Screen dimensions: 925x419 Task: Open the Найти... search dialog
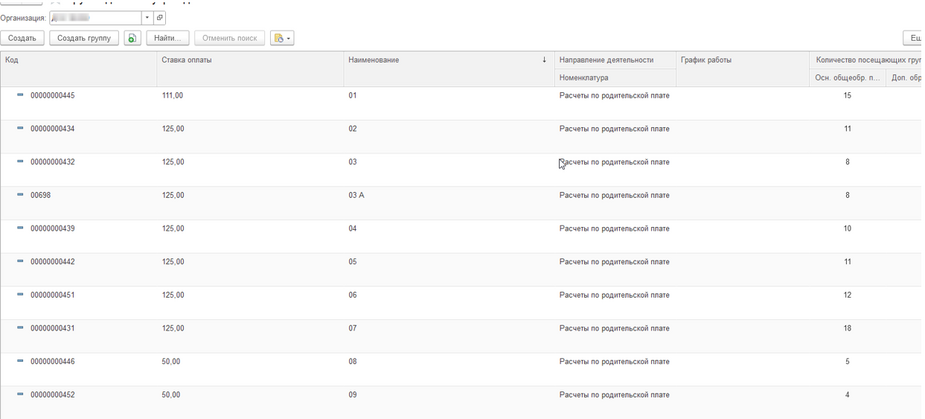[x=167, y=38]
